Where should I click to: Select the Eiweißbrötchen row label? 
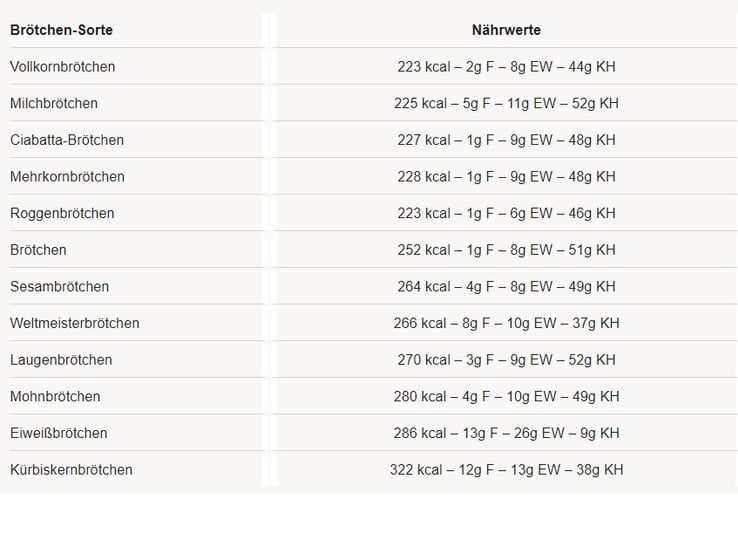point(58,433)
